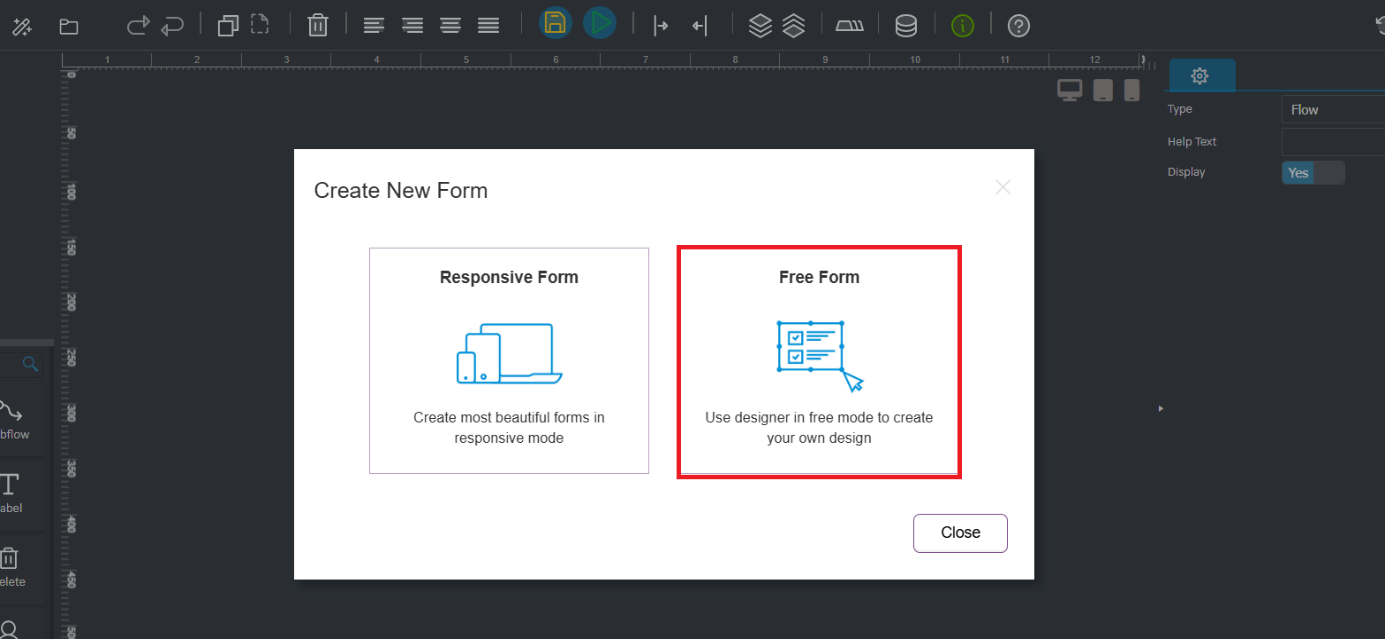The height and width of the screenshot is (639, 1385).
Task: Click the Help Text input field
Action: pyautogui.click(x=1333, y=142)
